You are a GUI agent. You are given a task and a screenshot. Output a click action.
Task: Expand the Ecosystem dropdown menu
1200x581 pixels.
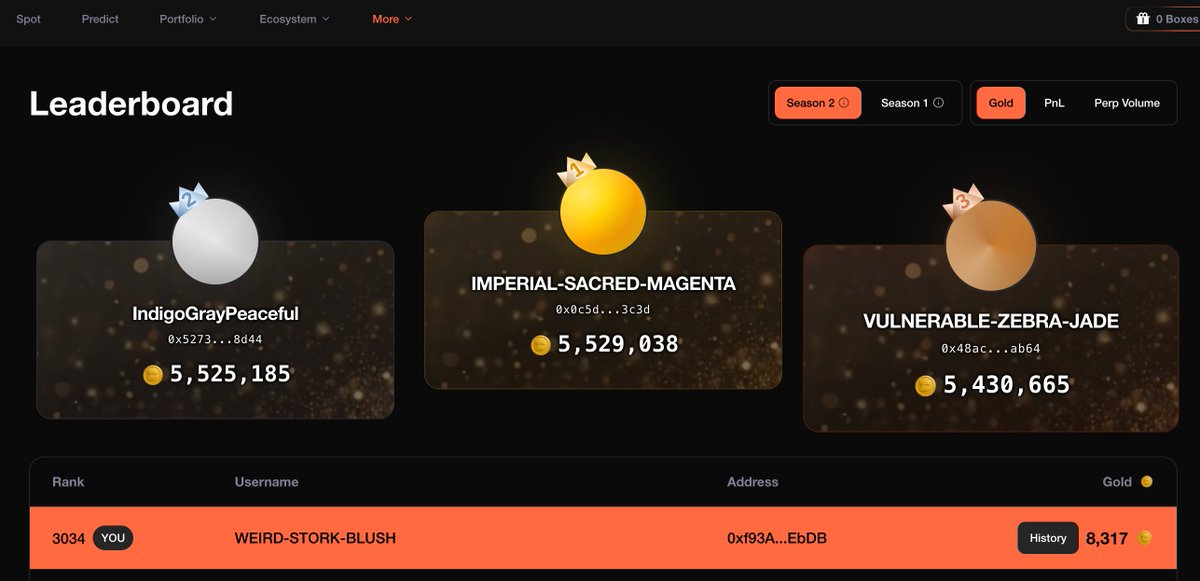coord(294,19)
